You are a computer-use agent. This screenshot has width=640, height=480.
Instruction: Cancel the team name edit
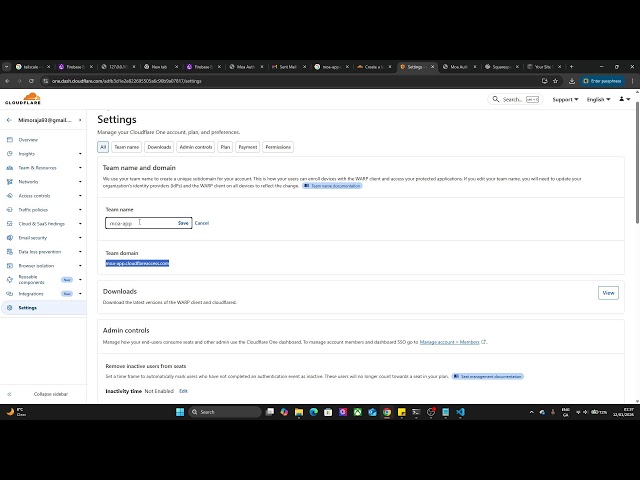pyautogui.click(x=202, y=223)
